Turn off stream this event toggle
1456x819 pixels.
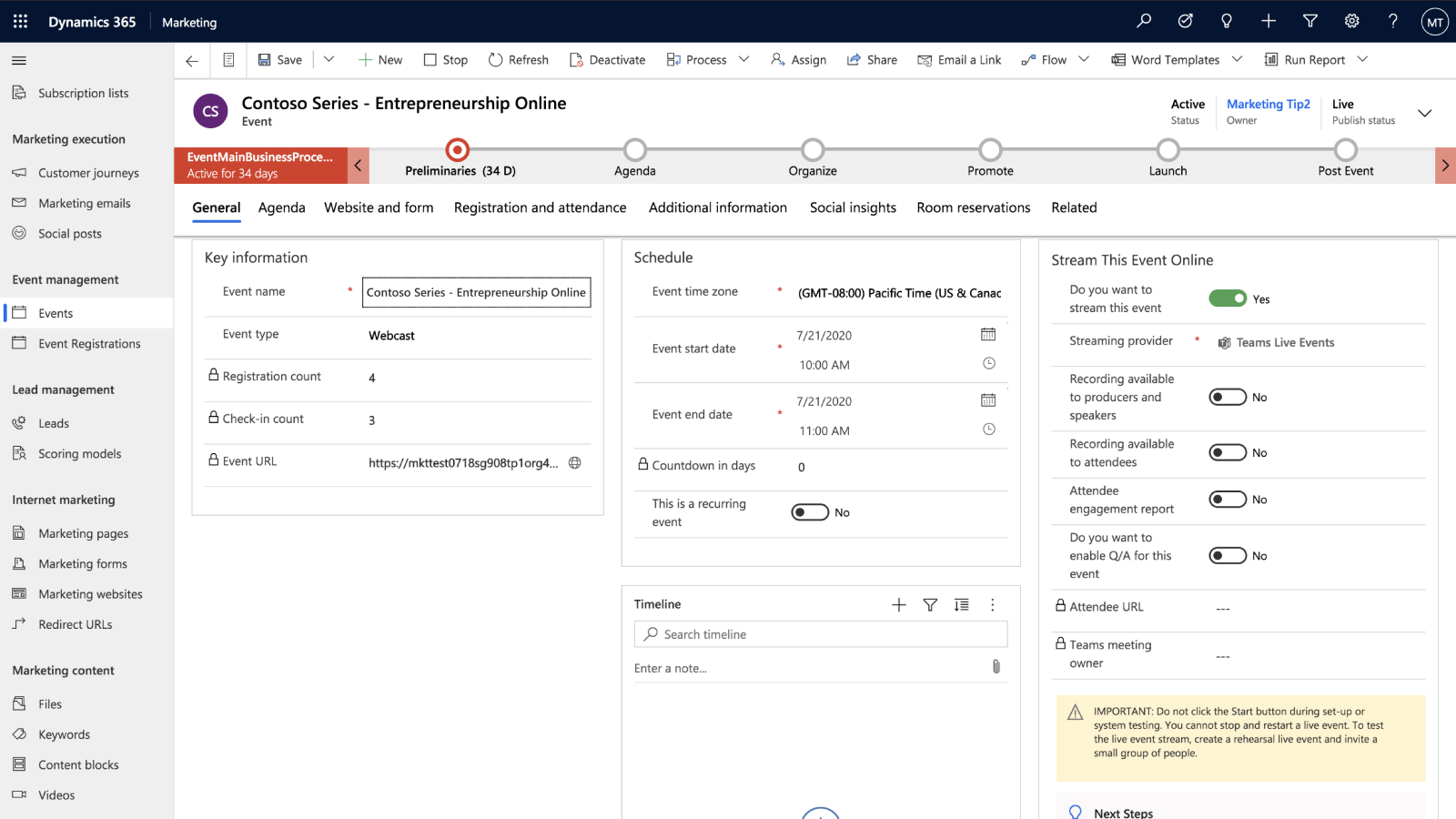1228,298
